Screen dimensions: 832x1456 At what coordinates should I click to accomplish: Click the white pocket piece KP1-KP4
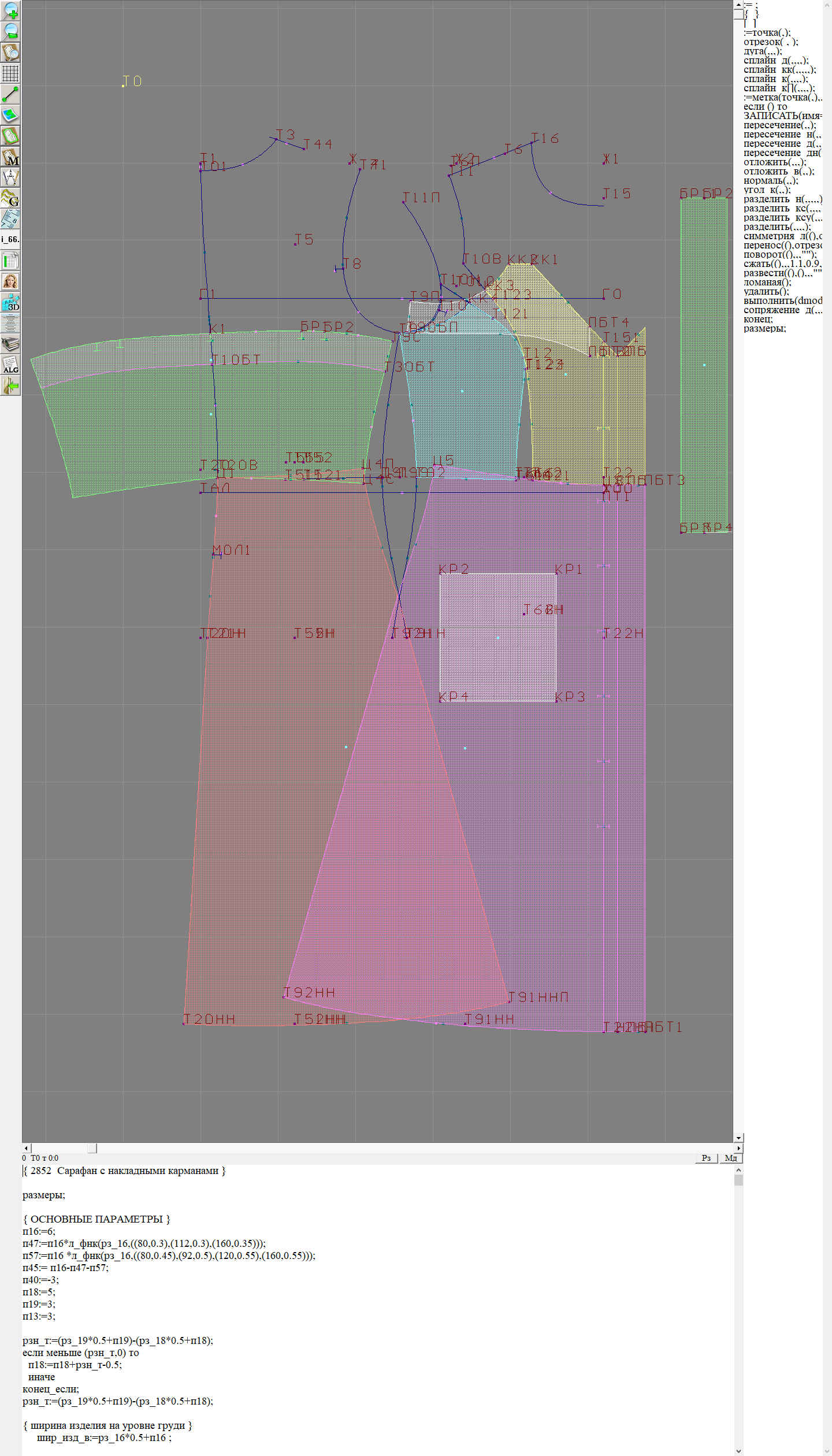tap(497, 637)
